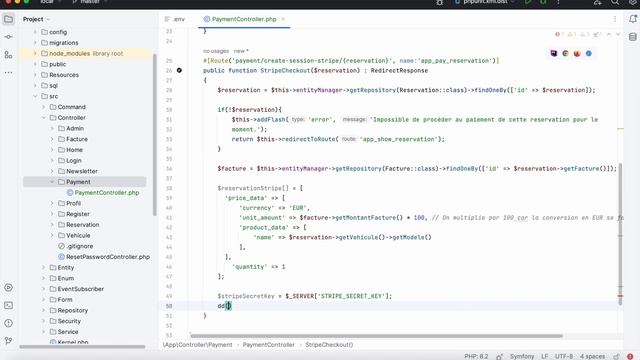Screen dimensions: 640x360
Task: Open page in PhpStorm built-in preview
Action: point(553,53)
